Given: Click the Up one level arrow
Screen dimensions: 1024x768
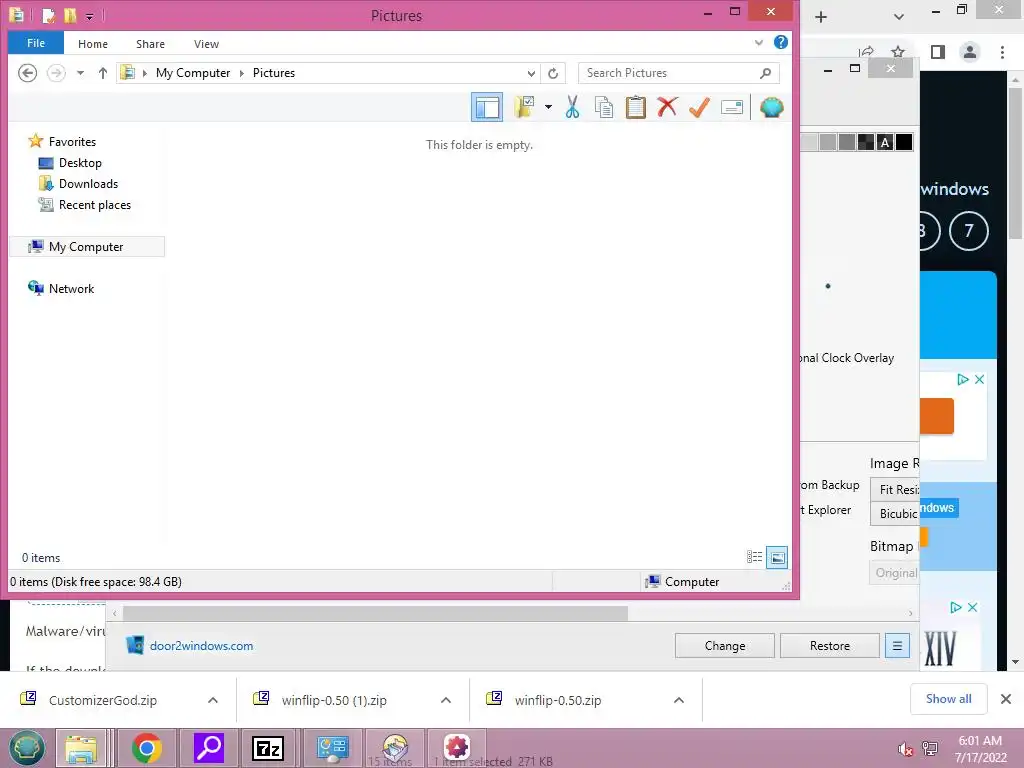Looking at the screenshot, I should pos(103,72).
